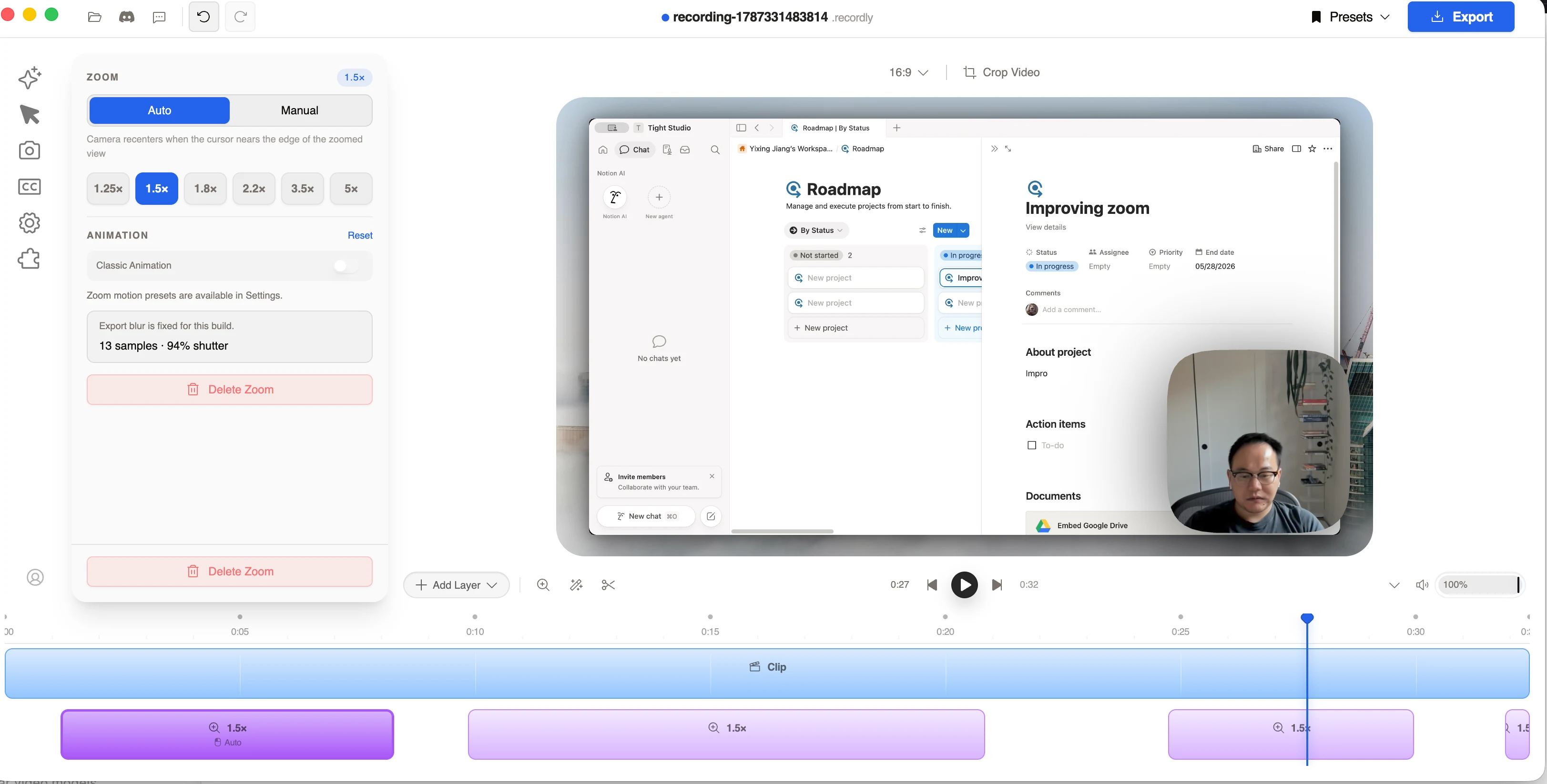1547x784 pixels.
Task: Click the Export button
Action: [1461, 17]
